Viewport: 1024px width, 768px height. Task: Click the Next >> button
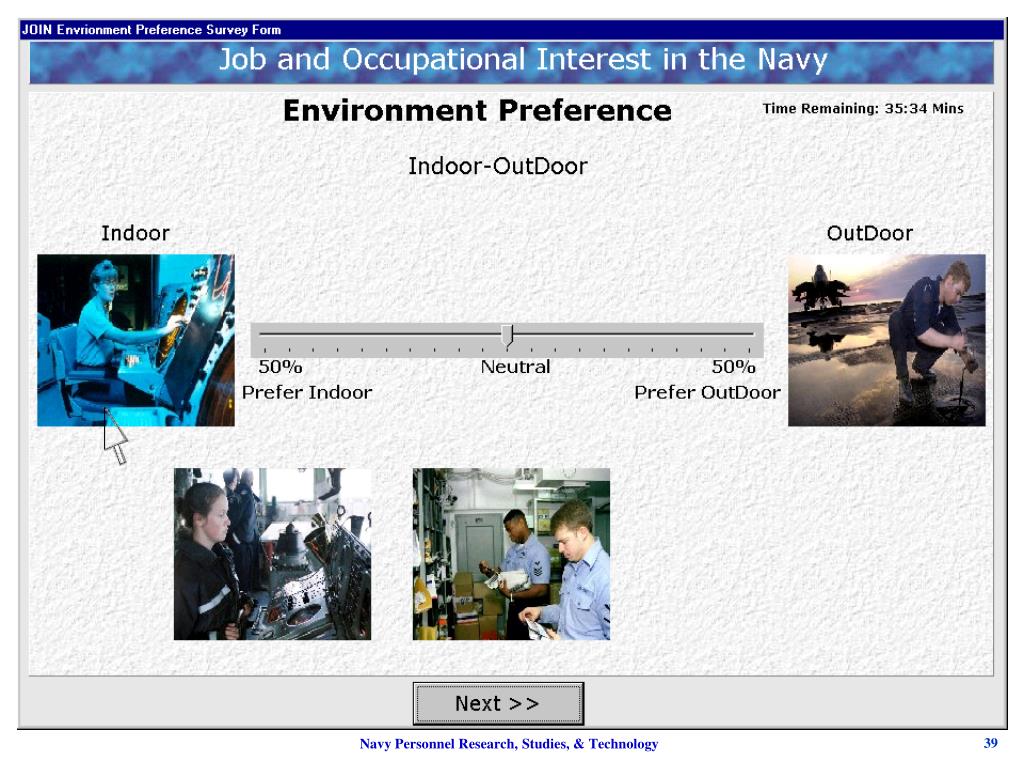point(498,703)
